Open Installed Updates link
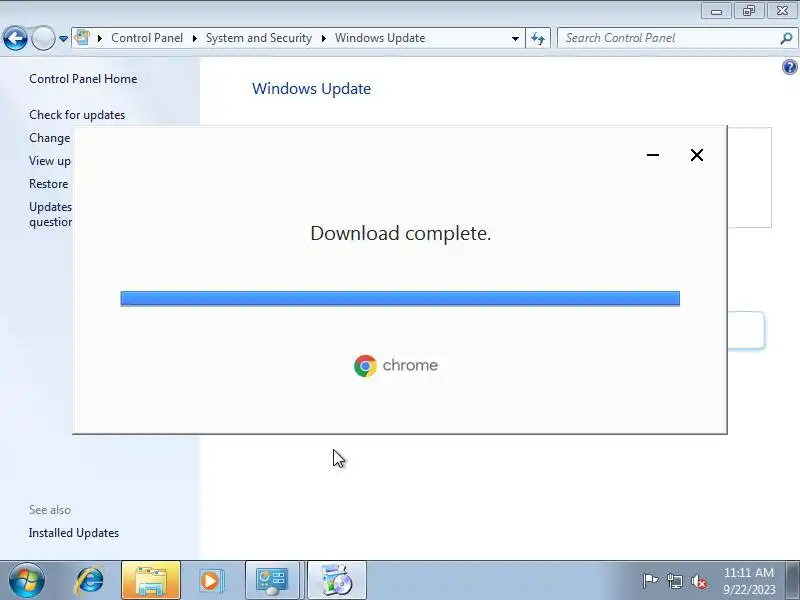The height and width of the screenshot is (600, 800). coord(74,533)
